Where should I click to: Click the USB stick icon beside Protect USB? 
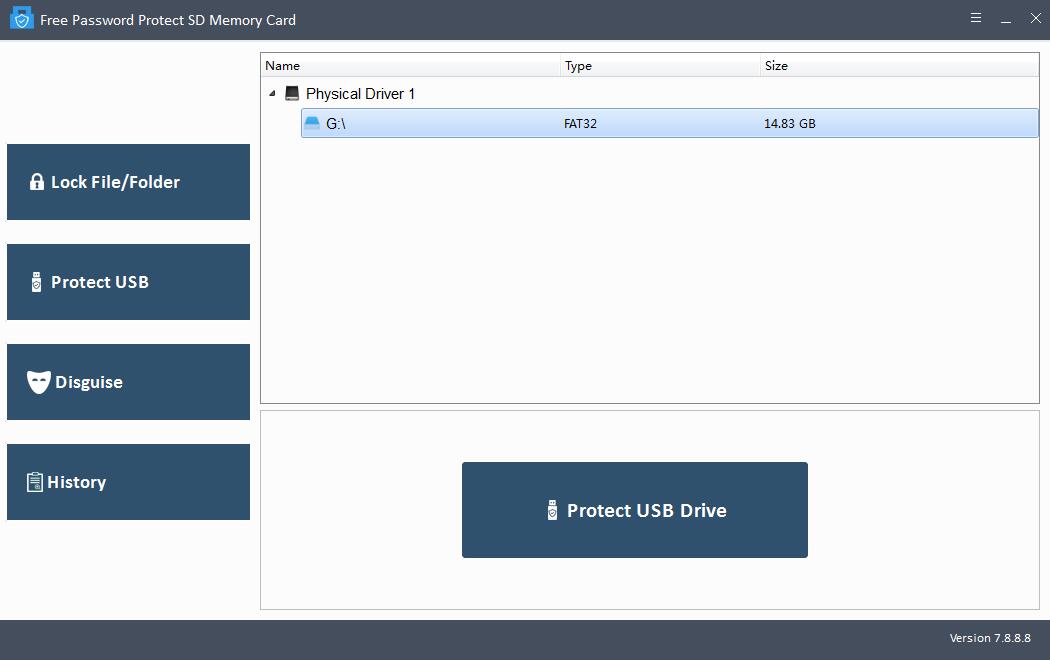pos(37,282)
